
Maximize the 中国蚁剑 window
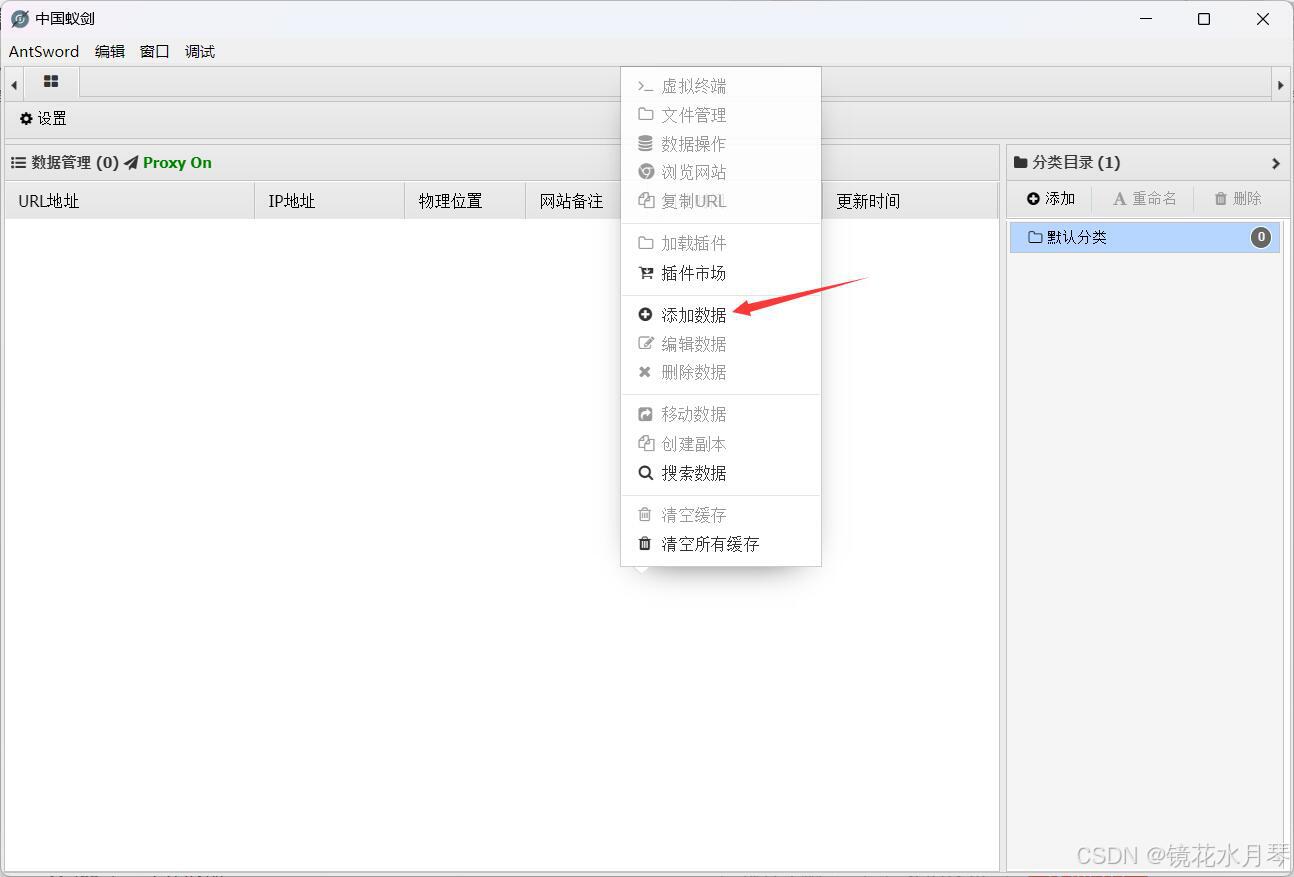1204,19
